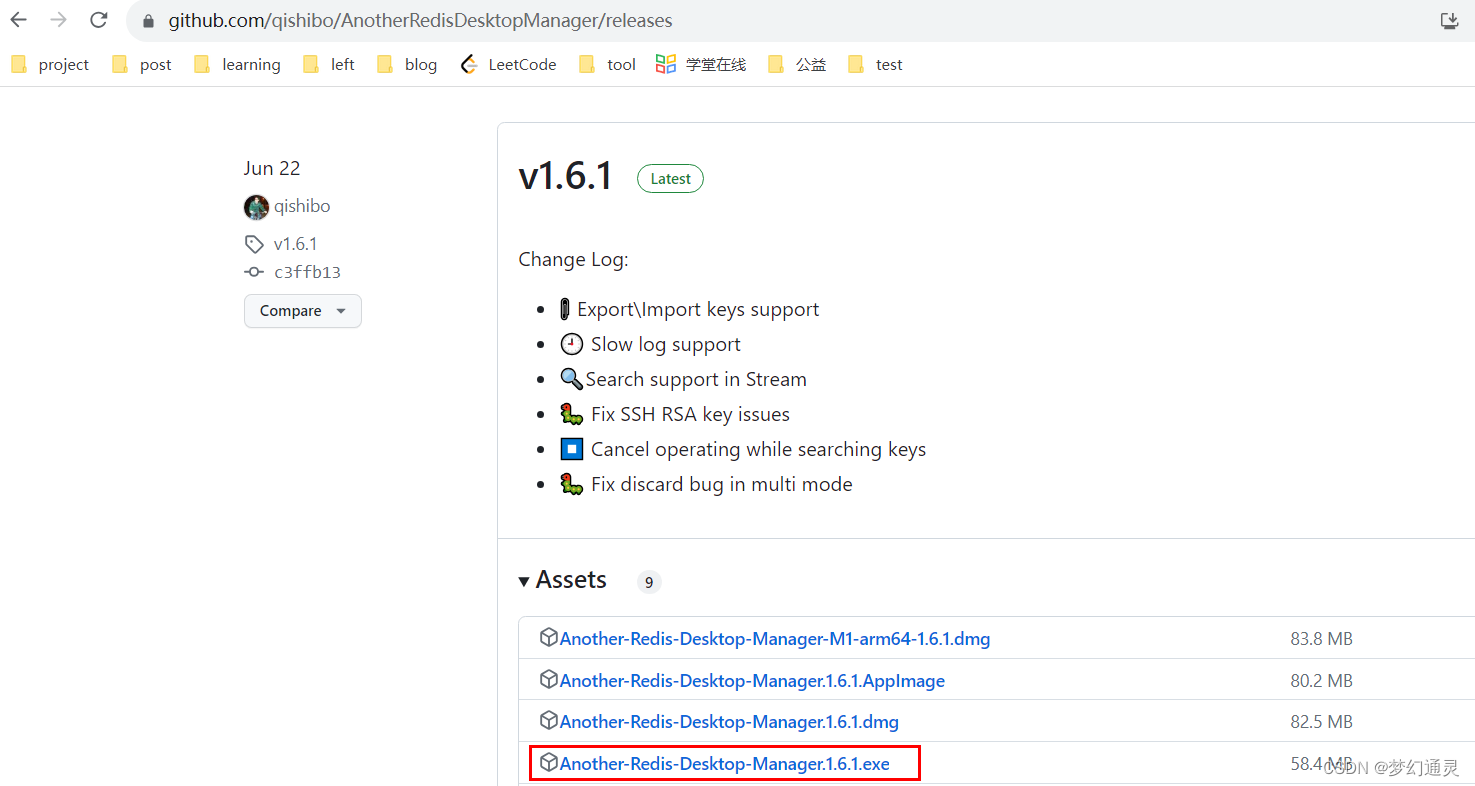This screenshot has width=1475, height=786.
Task: Open qishibo's profile link
Action: pyautogui.click(x=302, y=206)
